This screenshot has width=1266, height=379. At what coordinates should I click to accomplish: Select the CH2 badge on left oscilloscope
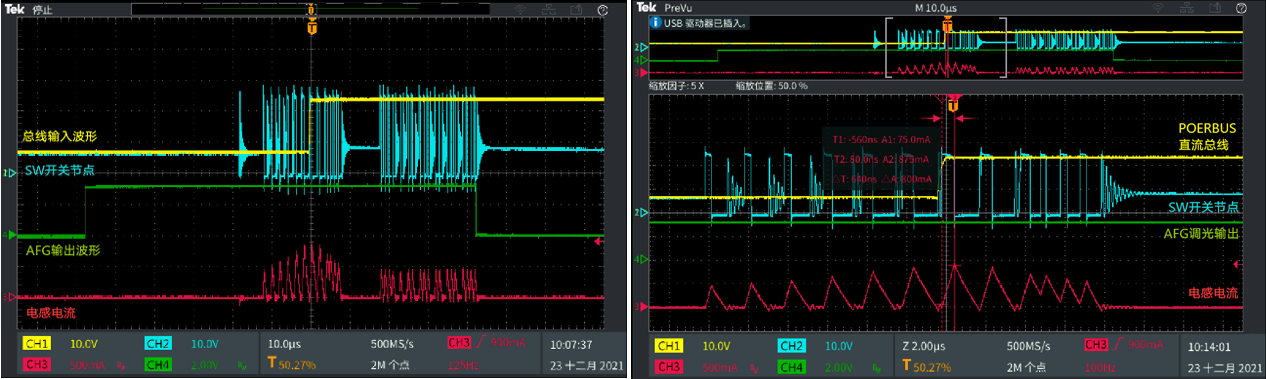157,343
